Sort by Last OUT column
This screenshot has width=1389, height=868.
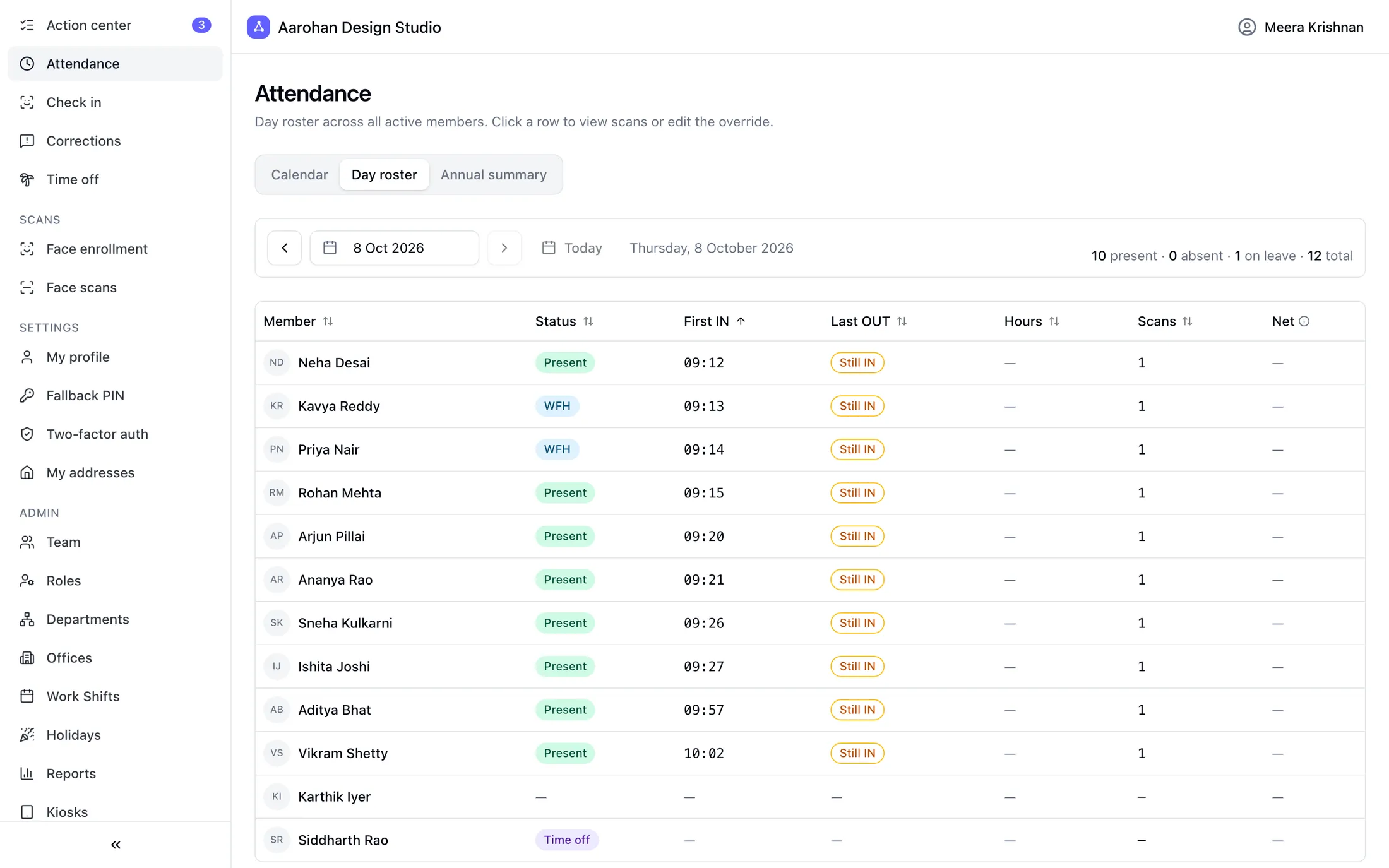(x=869, y=321)
